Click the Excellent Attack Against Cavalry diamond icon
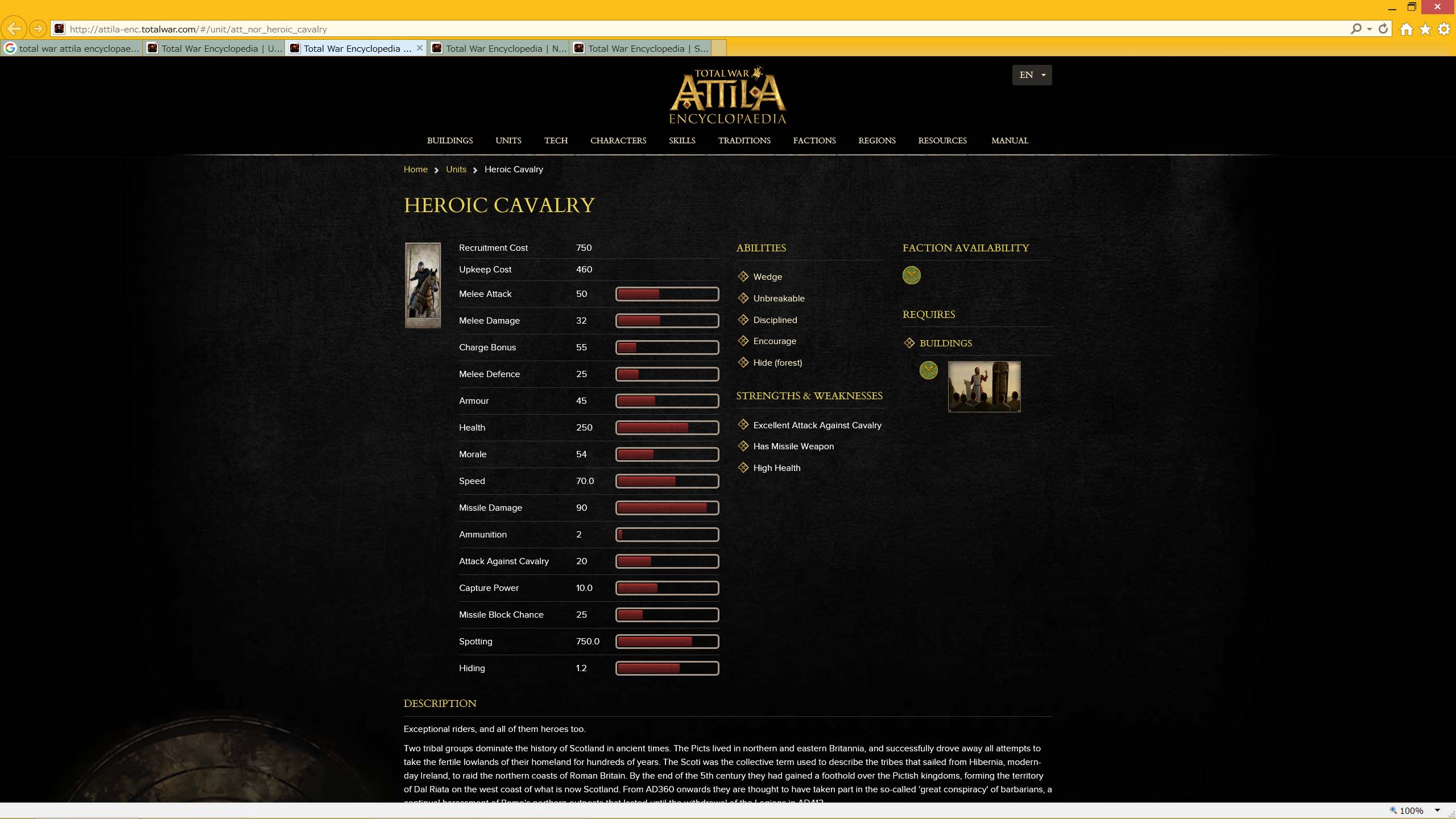Screen dimensions: 1456x819 (743, 425)
